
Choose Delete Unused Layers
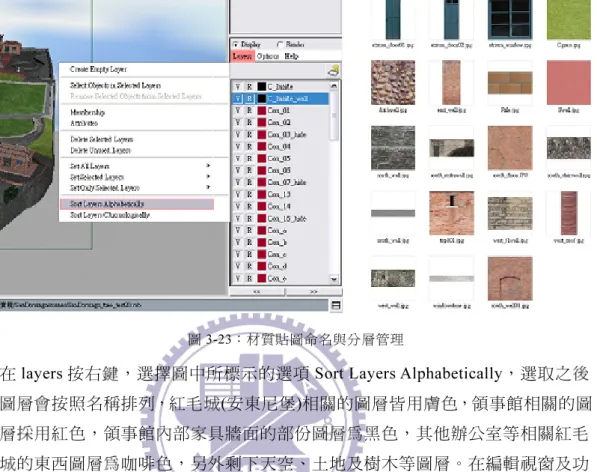click(101, 151)
